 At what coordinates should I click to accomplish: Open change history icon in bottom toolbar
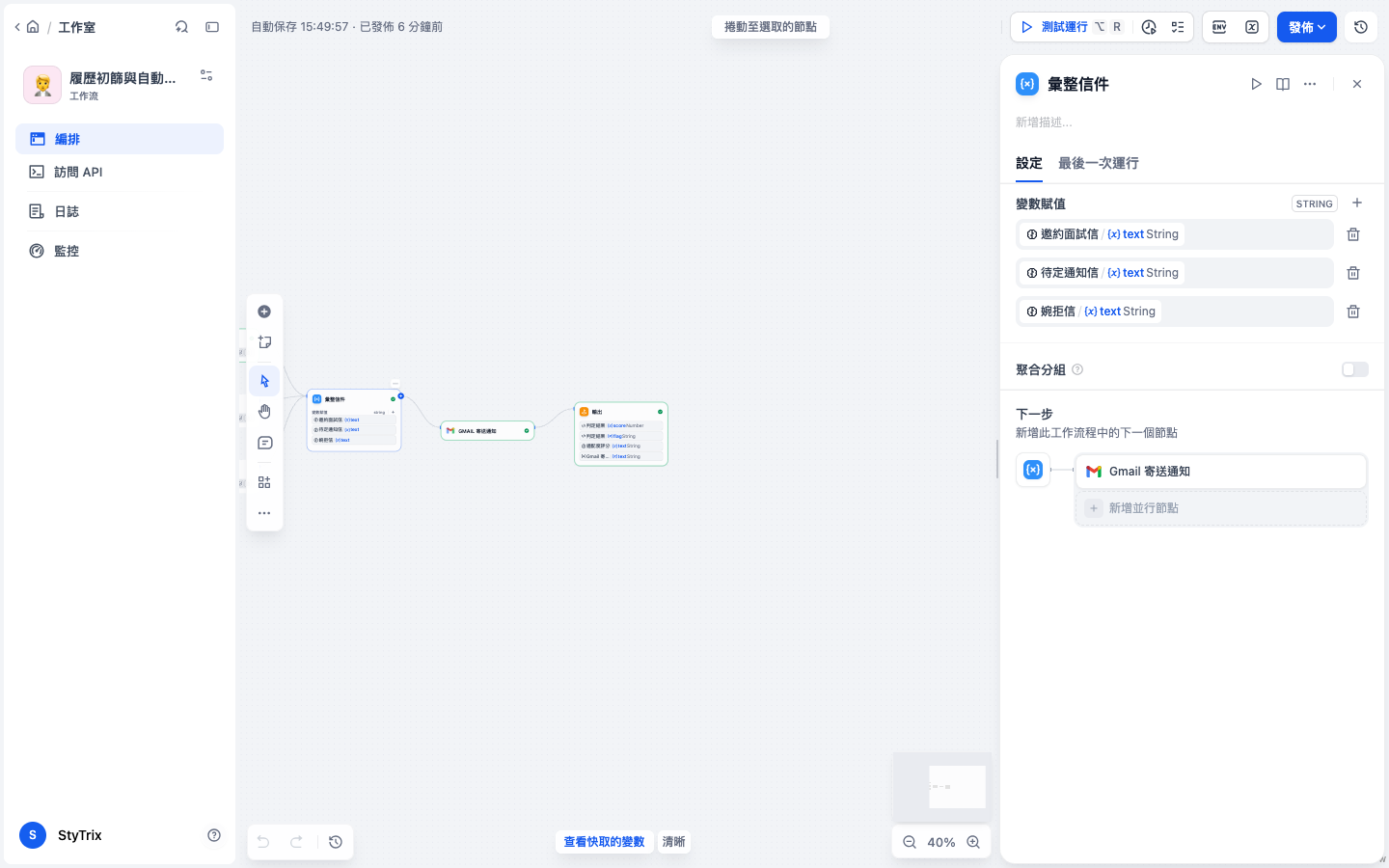336,842
